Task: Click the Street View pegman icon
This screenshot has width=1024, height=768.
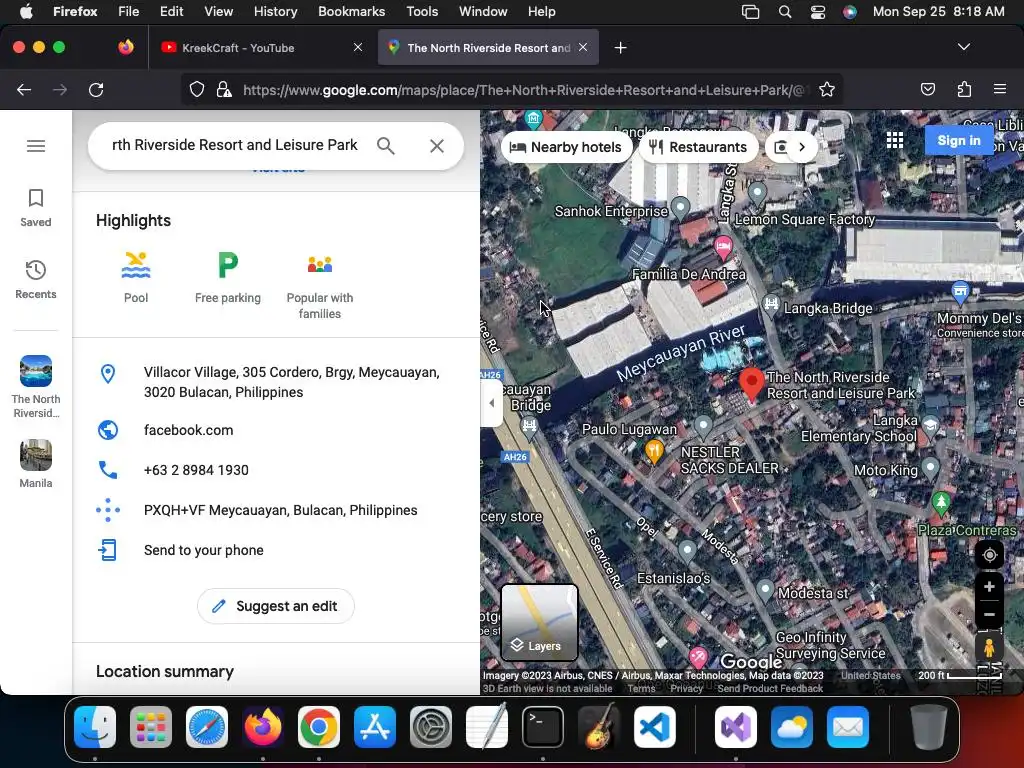Action: [x=989, y=647]
